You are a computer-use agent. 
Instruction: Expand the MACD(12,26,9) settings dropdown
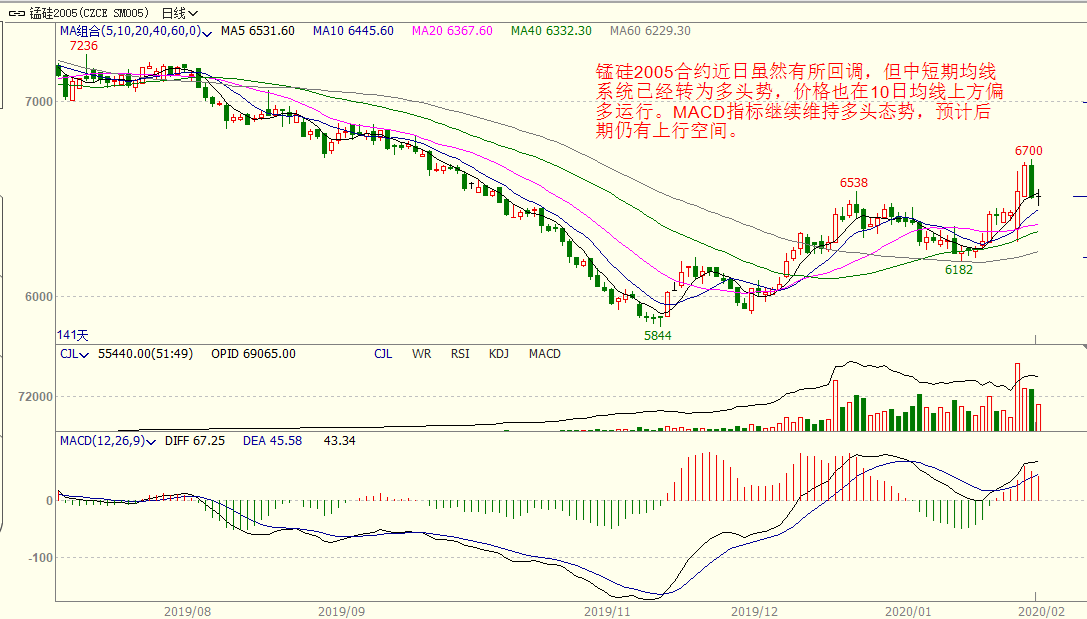[x=151, y=441]
